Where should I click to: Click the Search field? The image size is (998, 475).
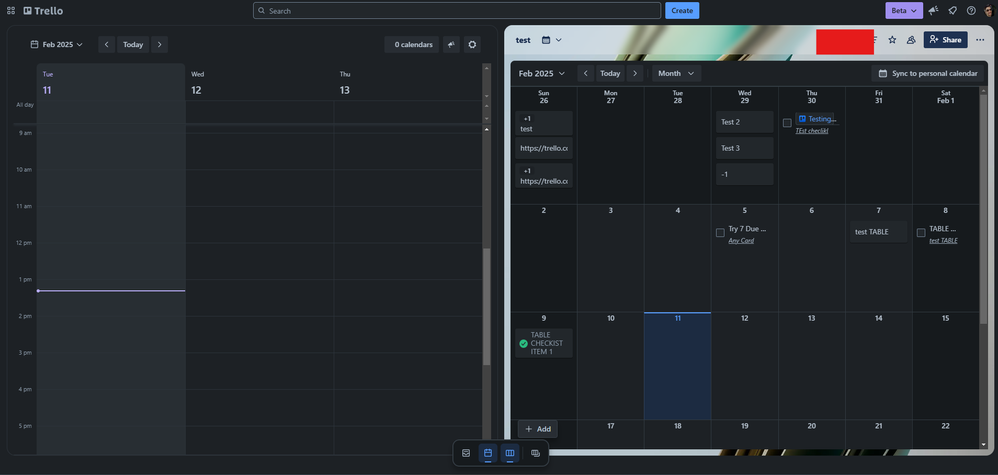[x=456, y=10]
